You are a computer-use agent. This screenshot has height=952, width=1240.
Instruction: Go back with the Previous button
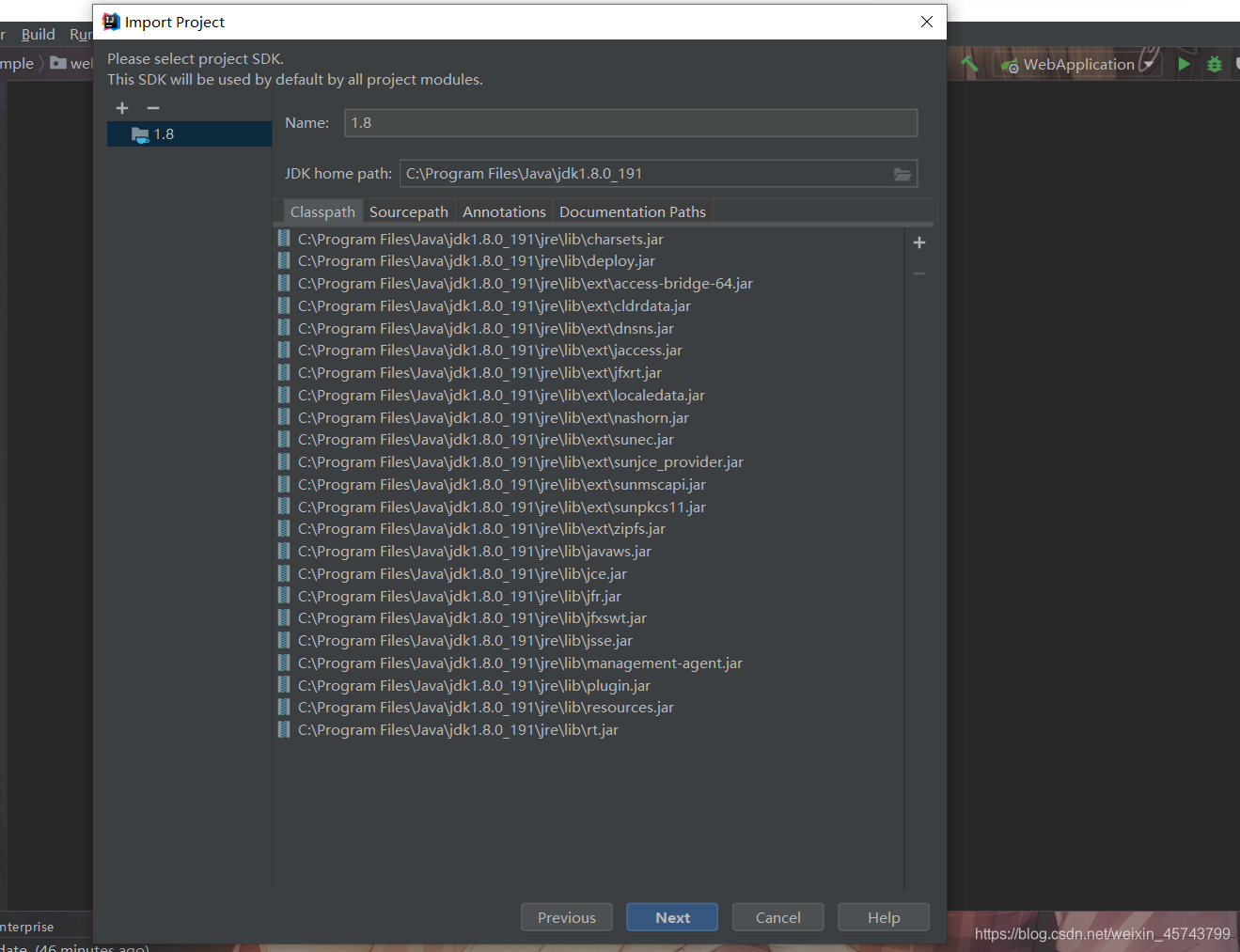point(567,917)
